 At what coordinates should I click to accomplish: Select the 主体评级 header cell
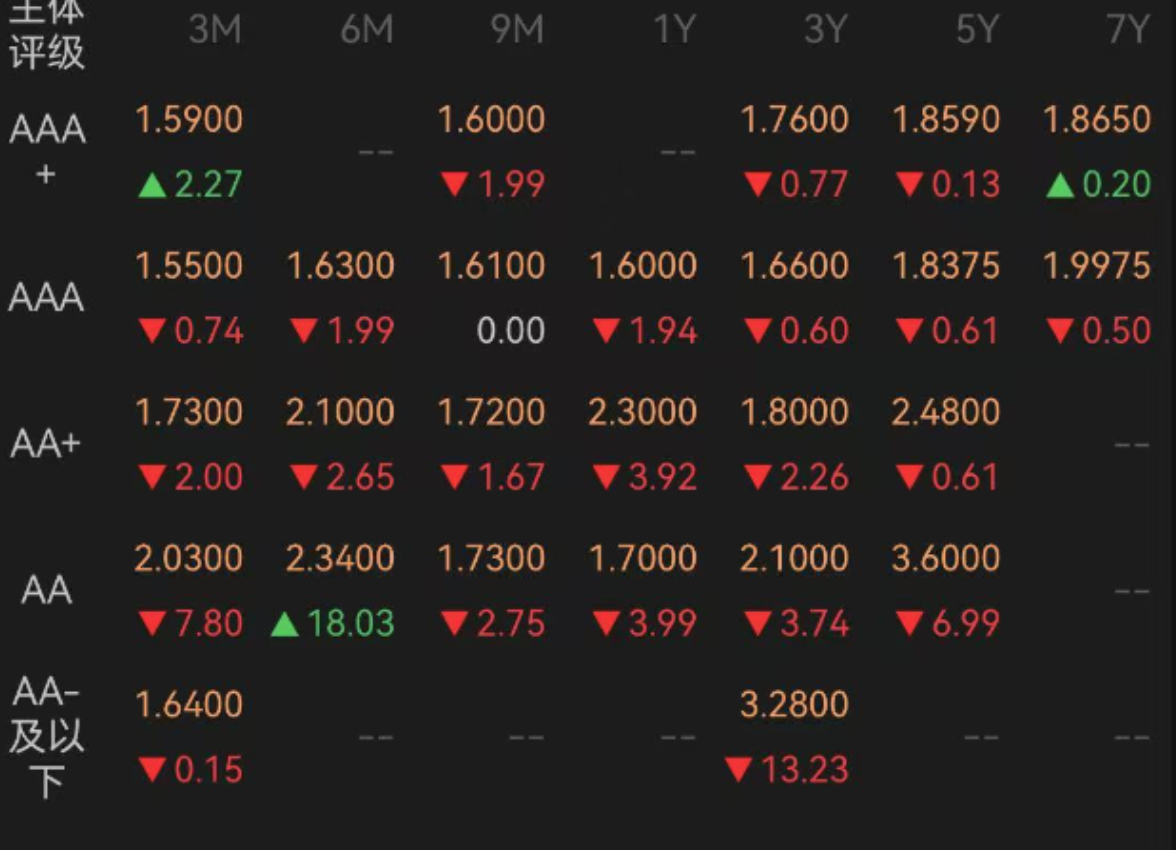pos(46,35)
